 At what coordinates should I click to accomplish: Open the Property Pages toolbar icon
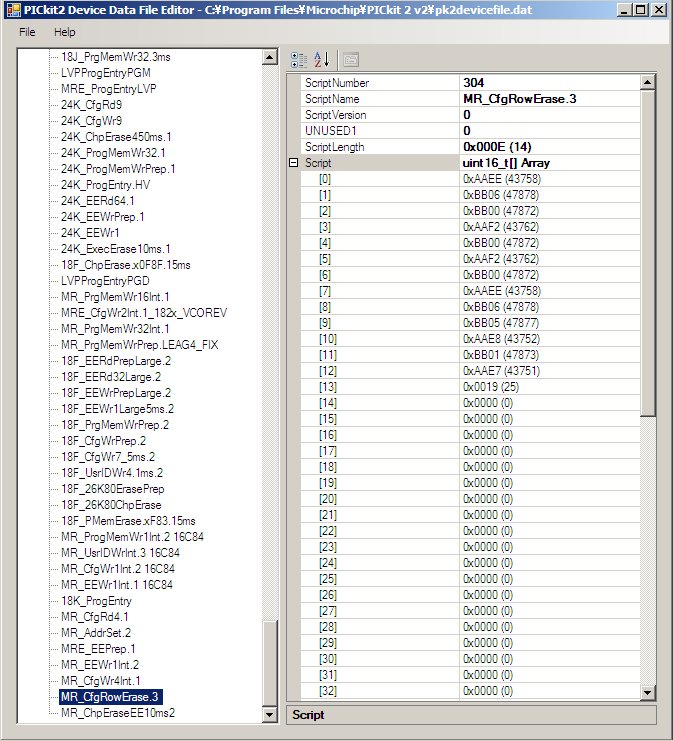351,60
